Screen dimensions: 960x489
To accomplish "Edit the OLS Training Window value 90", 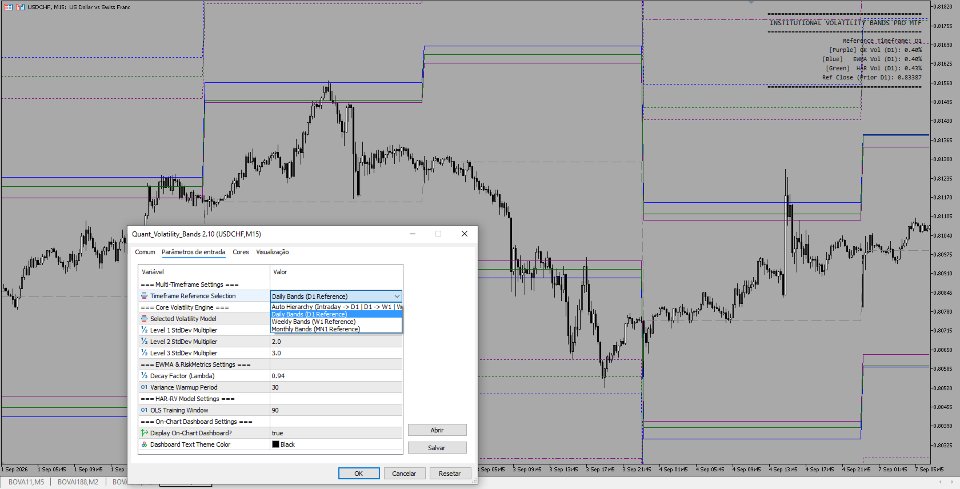I will 336,410.
